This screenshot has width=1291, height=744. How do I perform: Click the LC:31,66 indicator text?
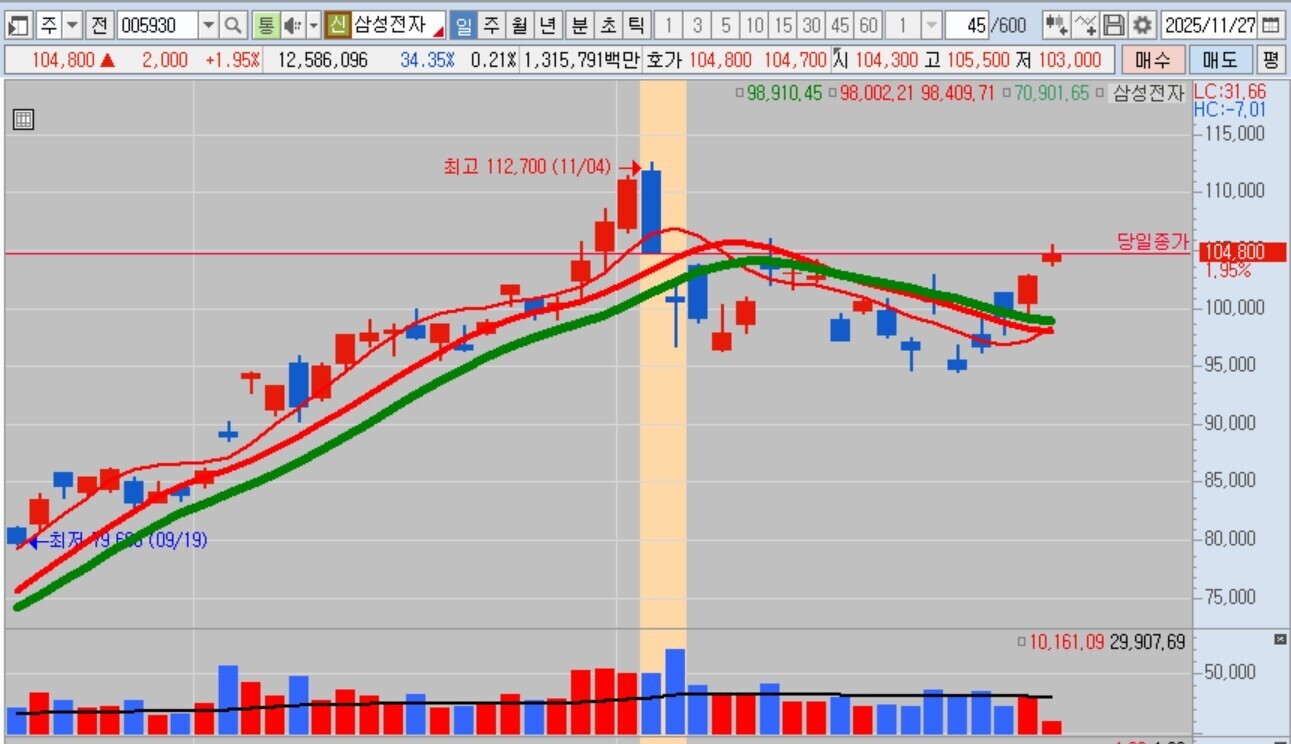tap(1230, 92)
